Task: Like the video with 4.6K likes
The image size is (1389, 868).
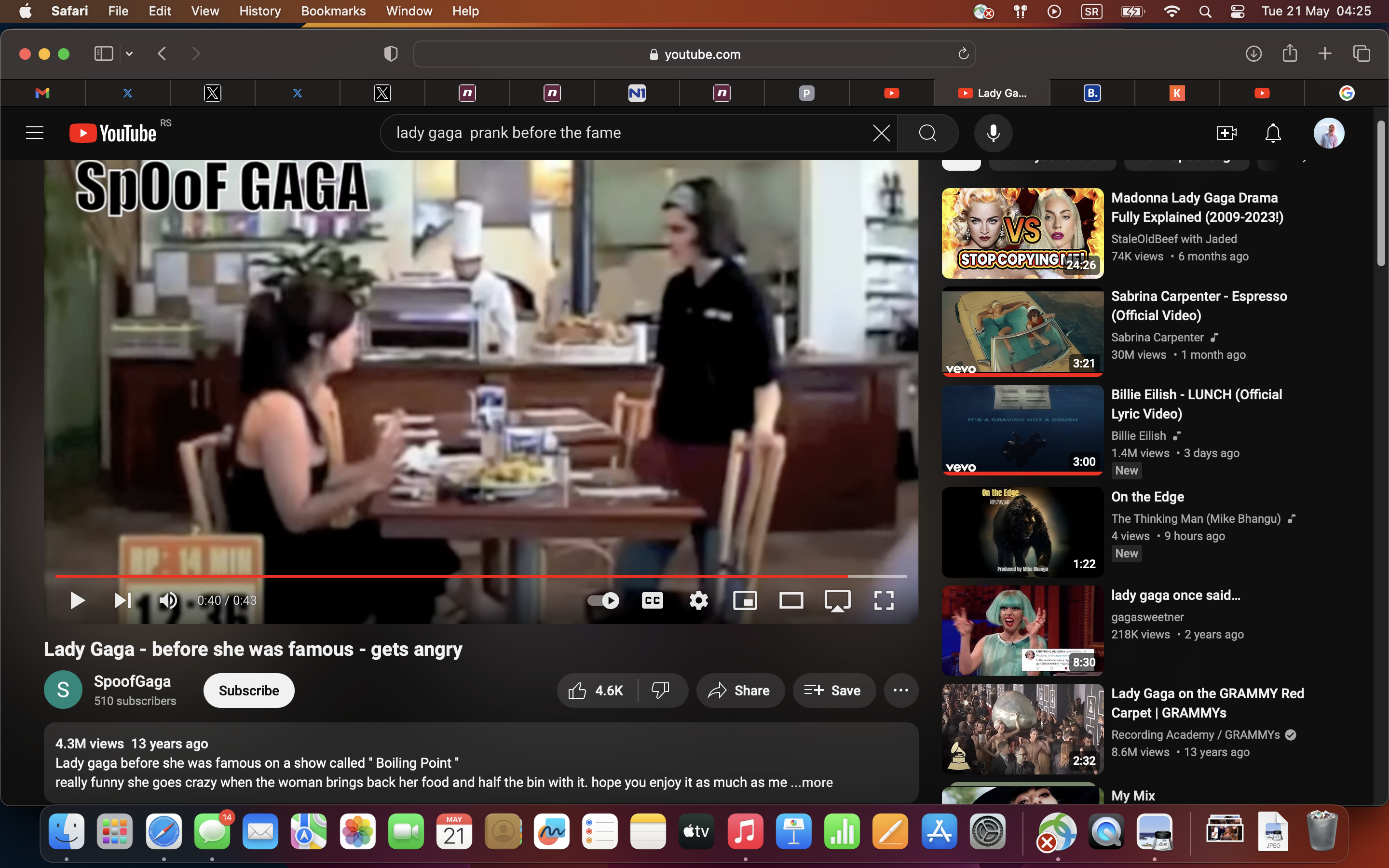Action: [x=597, y=691]
